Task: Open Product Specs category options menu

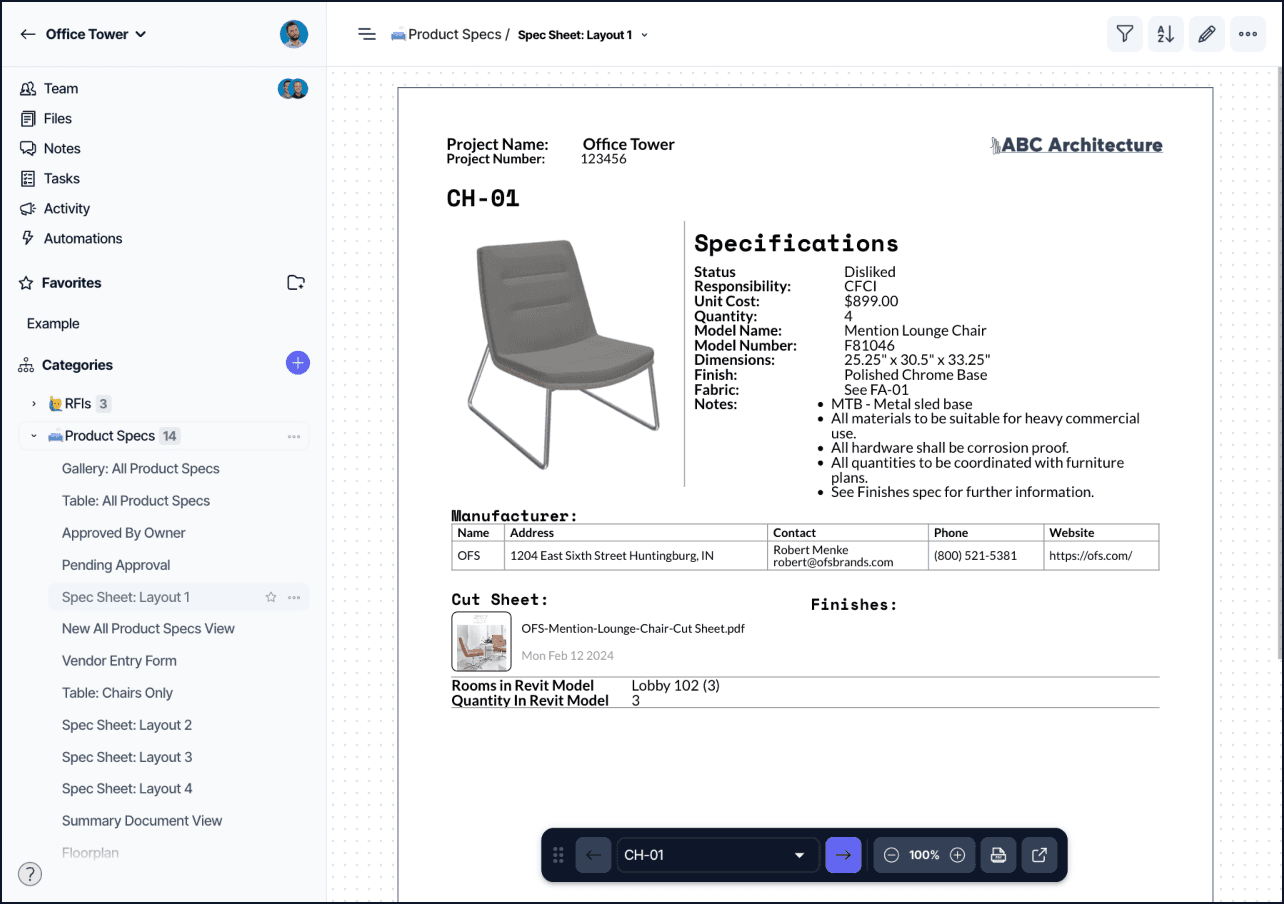Action: (x=294, y=436)
